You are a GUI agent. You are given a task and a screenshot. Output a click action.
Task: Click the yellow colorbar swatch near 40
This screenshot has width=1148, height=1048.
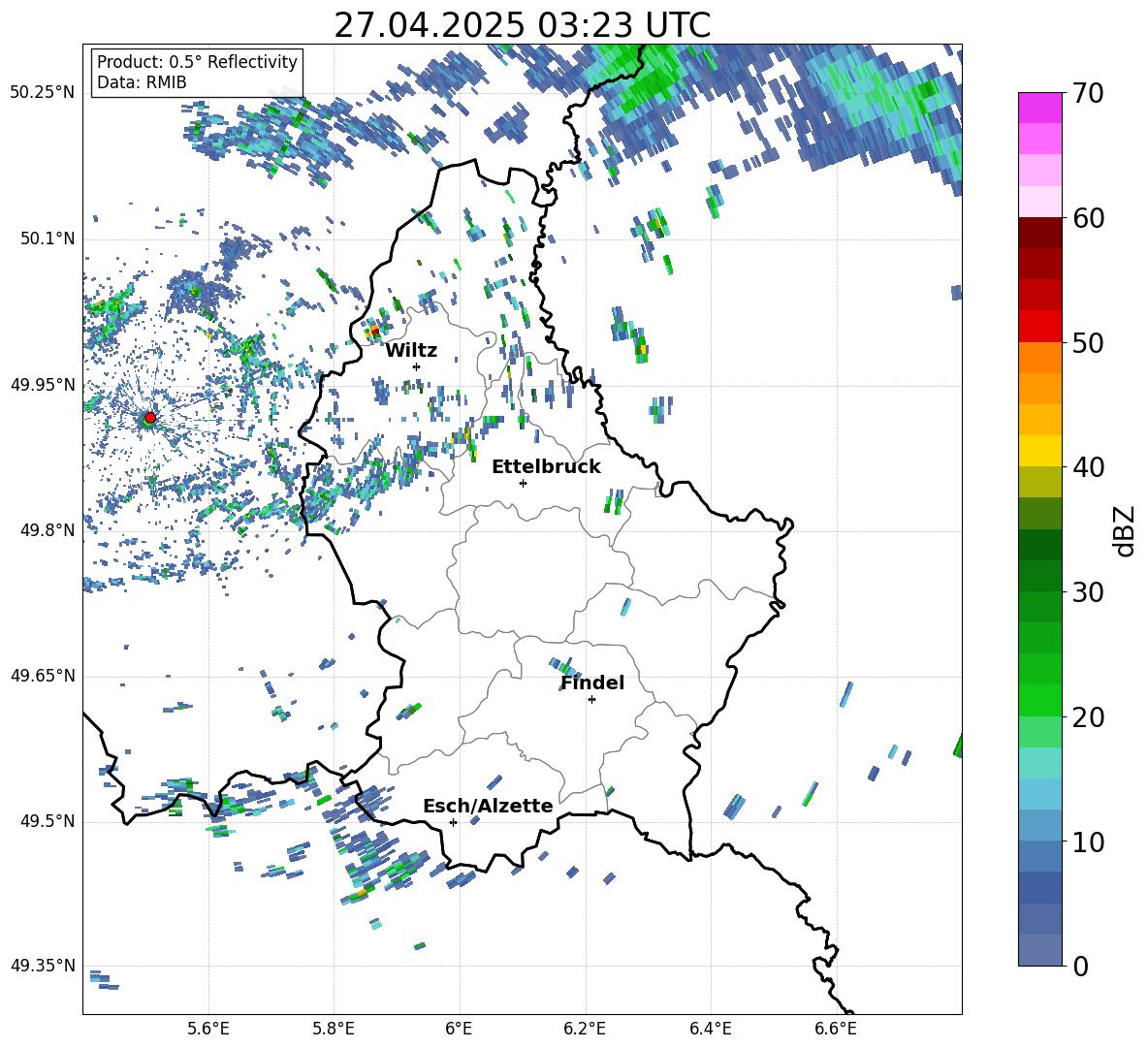pyautogui.click(x=1039, y=451)
